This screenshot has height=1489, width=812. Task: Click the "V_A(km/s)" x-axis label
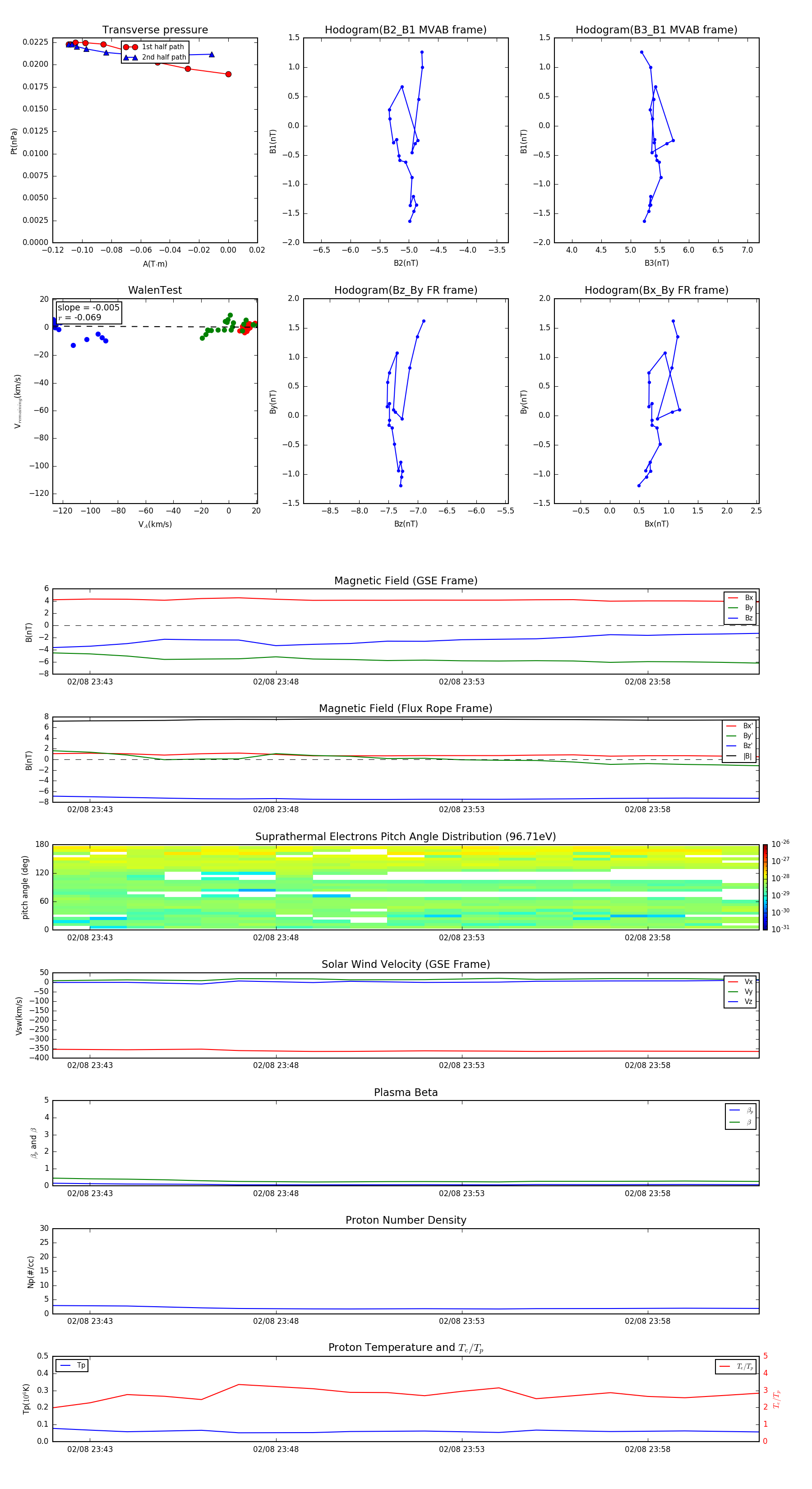pyautogui.click(x=155, y=524)
